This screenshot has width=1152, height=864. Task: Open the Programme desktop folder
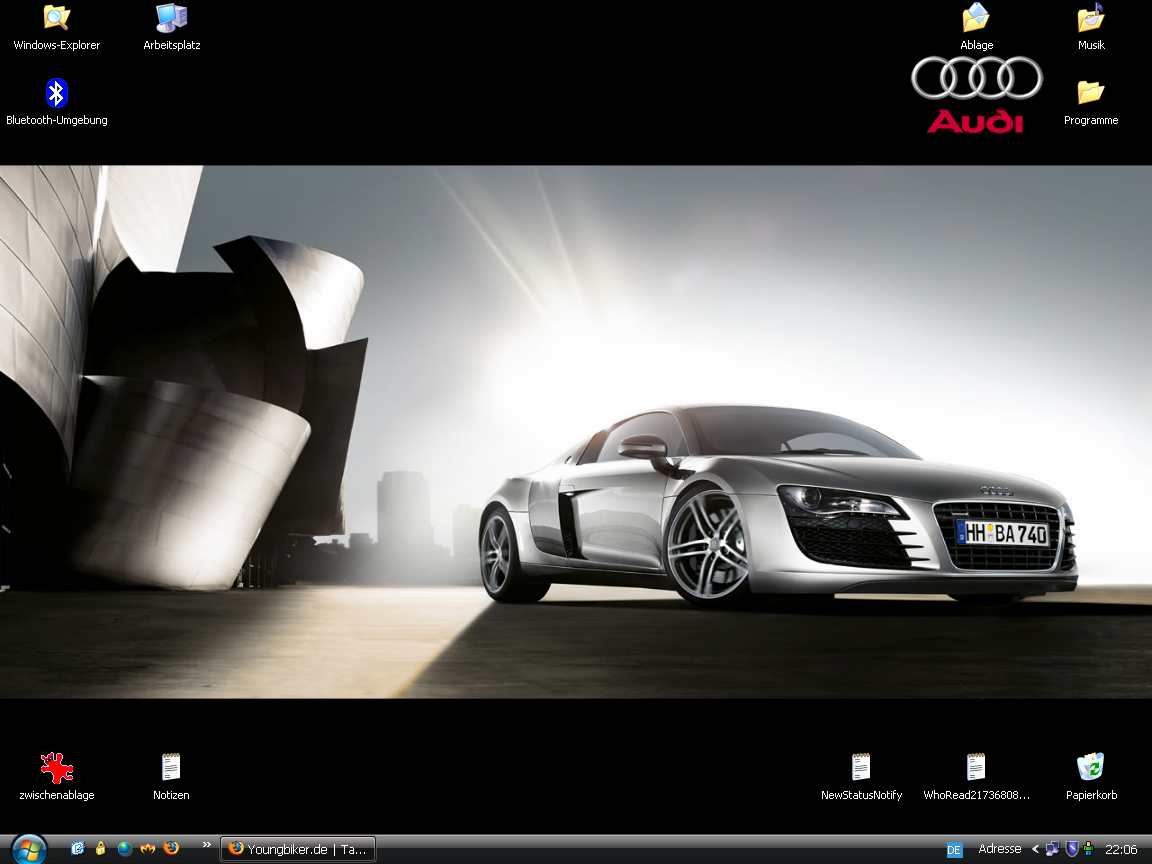1091,102
